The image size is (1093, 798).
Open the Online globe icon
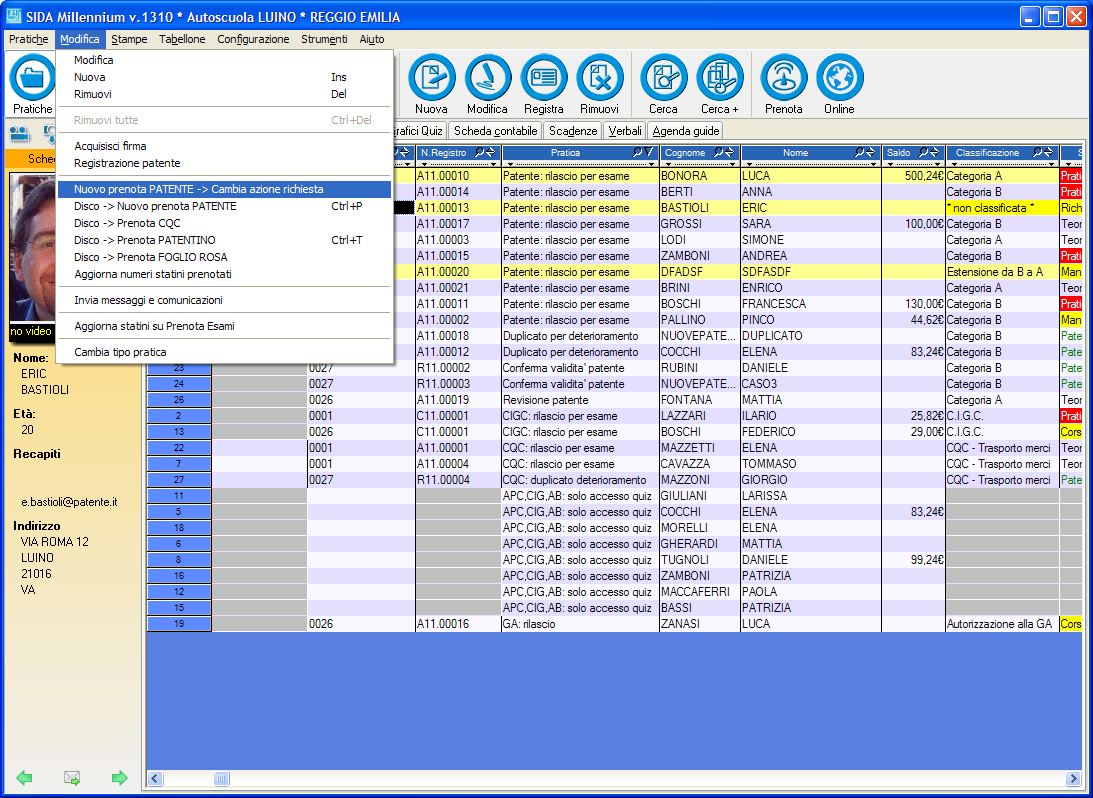coord(839,78)
